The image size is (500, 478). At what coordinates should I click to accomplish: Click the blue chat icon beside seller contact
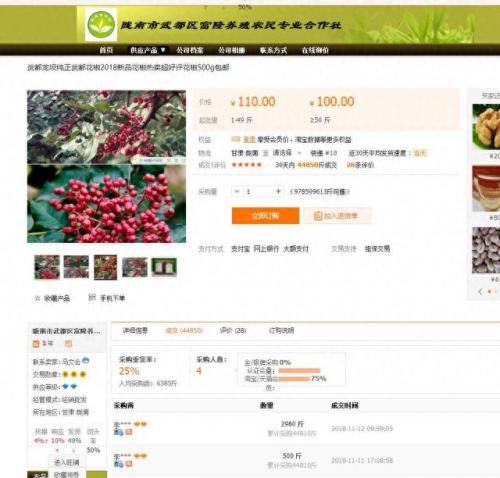[x=85, y=361]
